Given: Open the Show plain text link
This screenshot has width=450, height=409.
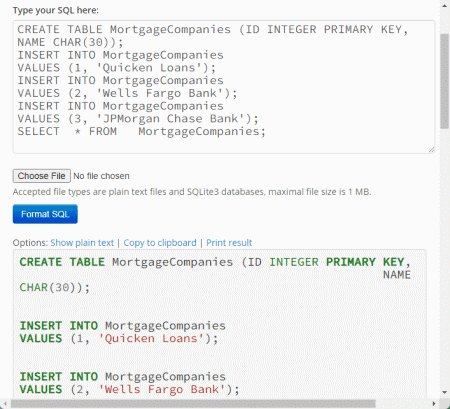Looking at the screenshot, I should click(82, 243).
